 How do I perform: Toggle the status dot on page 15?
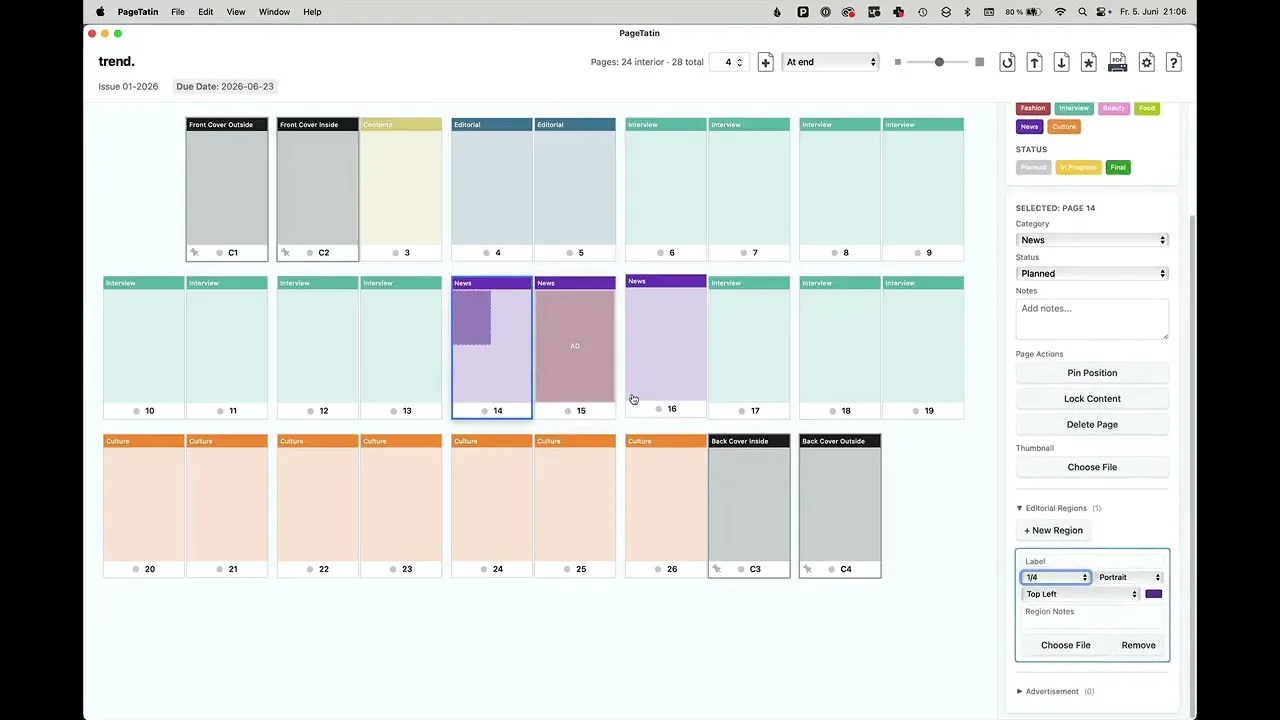click(568, 411)
